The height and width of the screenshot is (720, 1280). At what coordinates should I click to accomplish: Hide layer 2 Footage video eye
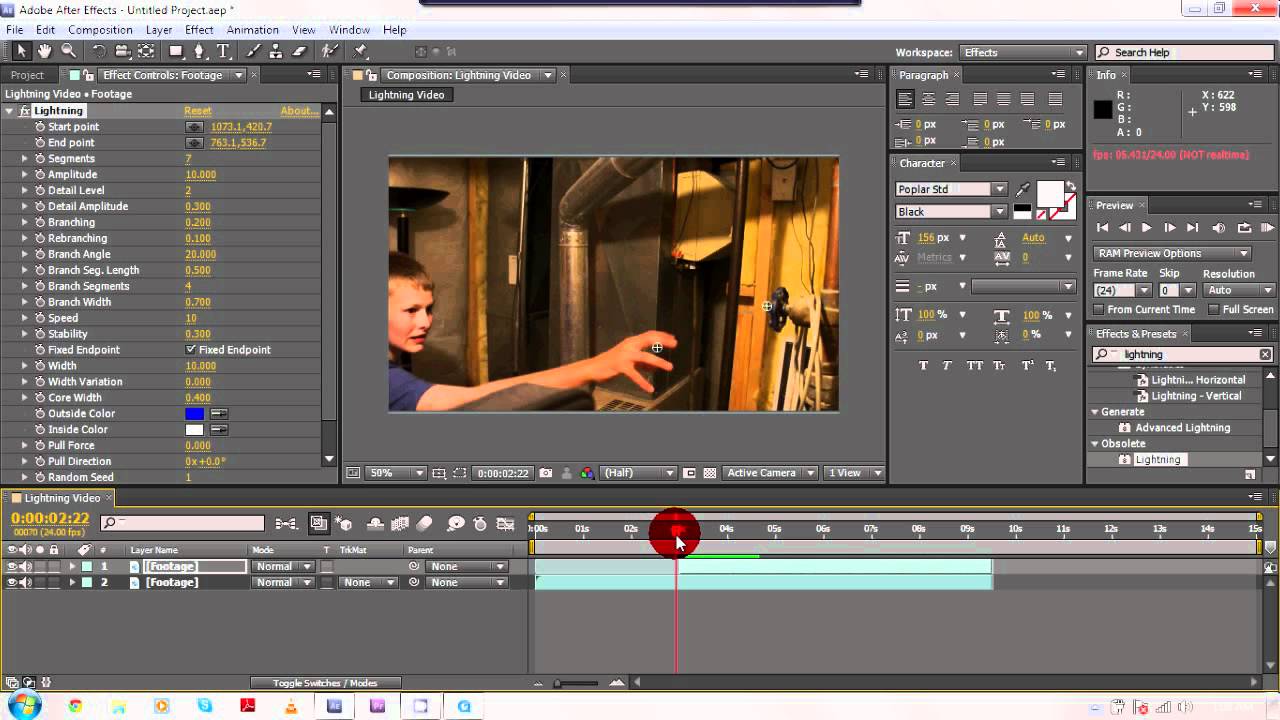point(13,583)
